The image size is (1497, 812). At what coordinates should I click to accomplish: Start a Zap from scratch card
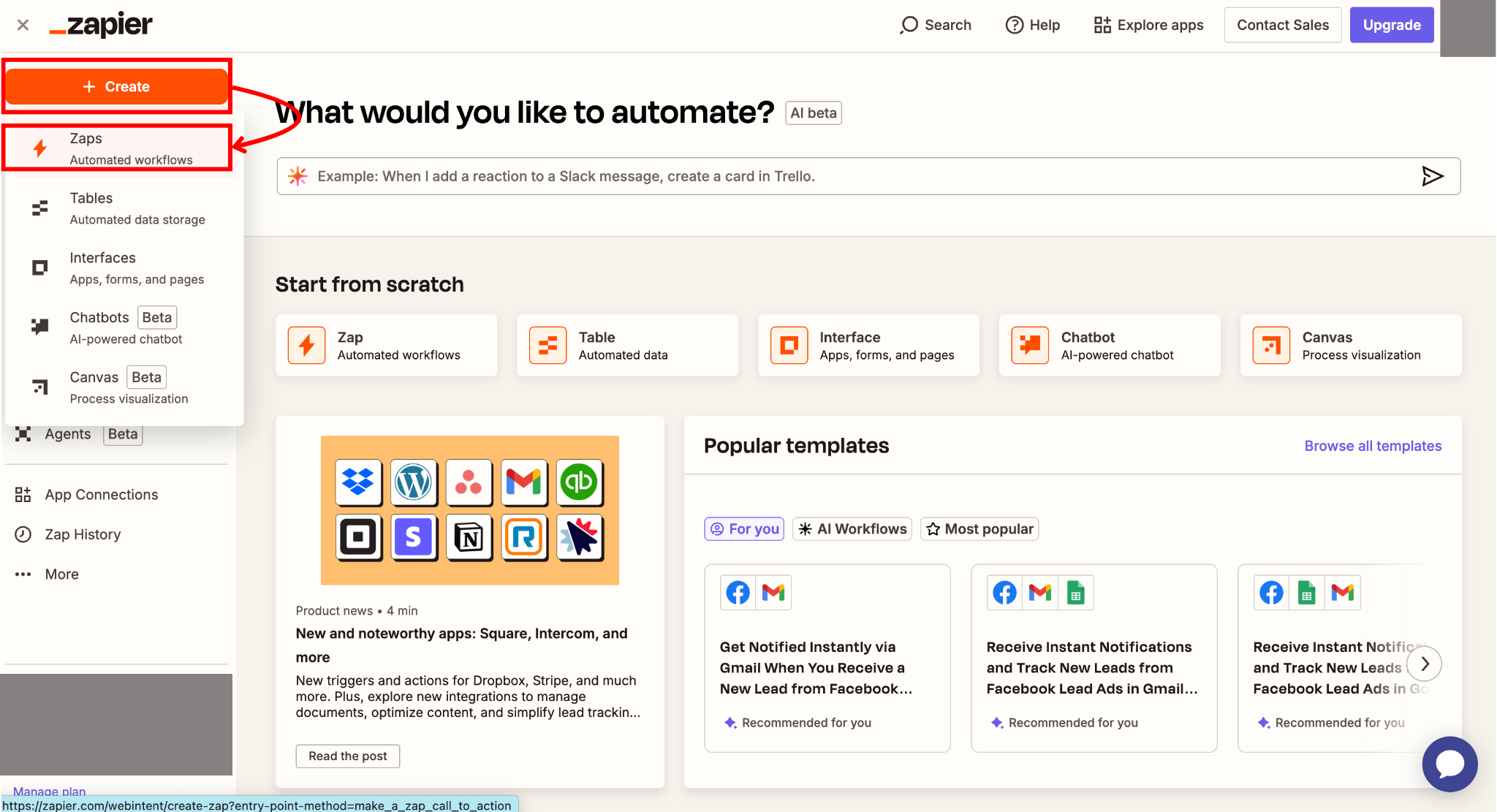point(386,346)
